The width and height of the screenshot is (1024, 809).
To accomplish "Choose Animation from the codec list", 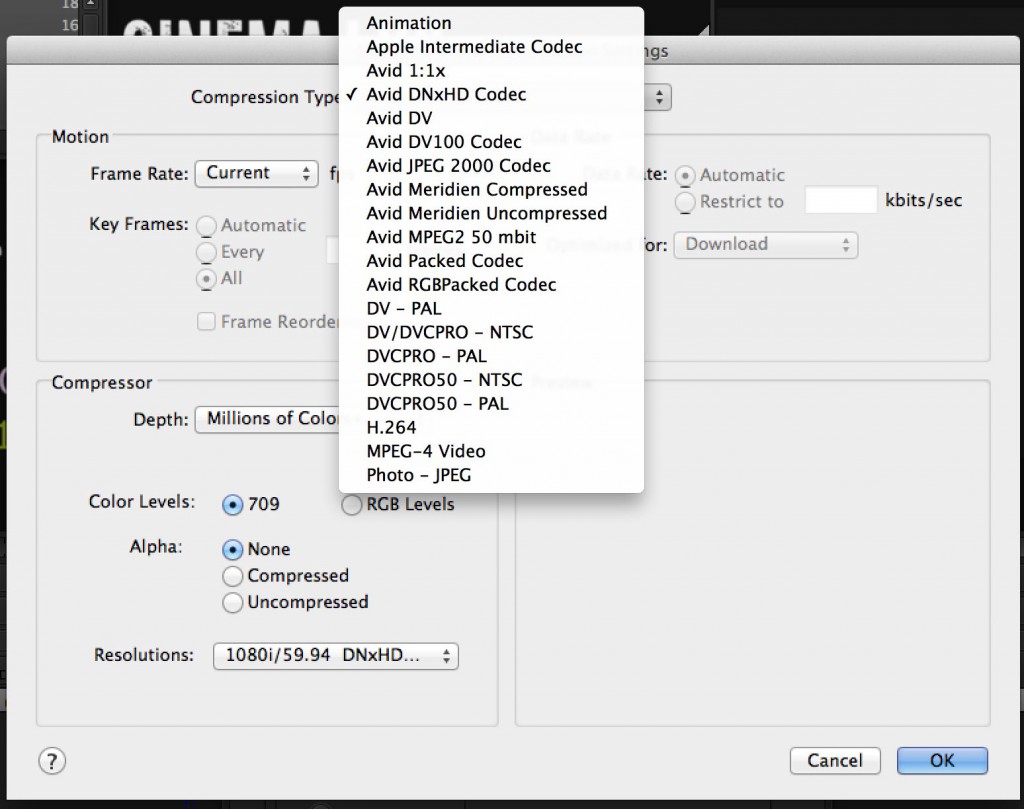I will (x=491, y=23).
